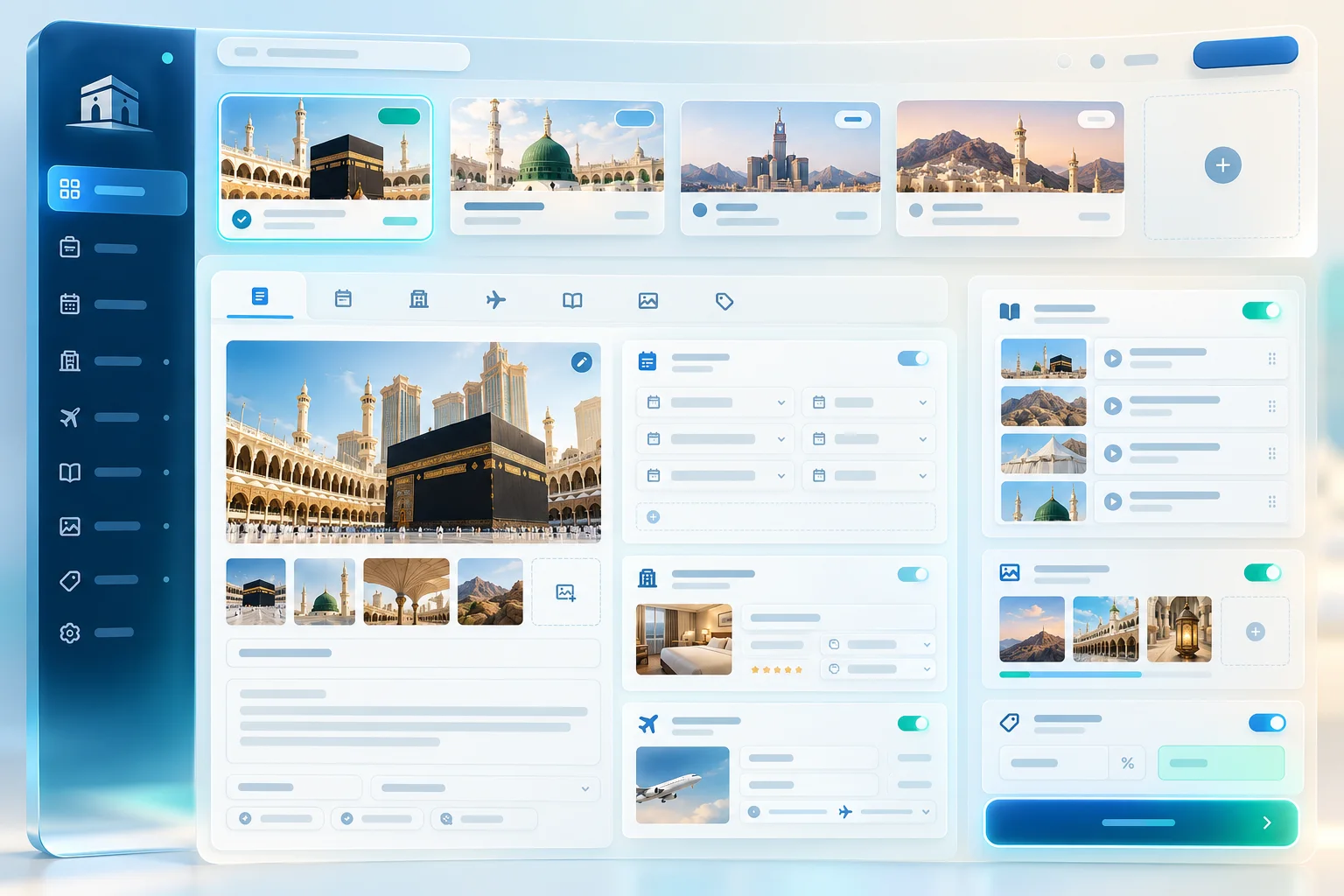Click the mosque logo at sidebar top
Image resolution: width=1344 pixels, height=896 pixels.
tap(109, 102)
